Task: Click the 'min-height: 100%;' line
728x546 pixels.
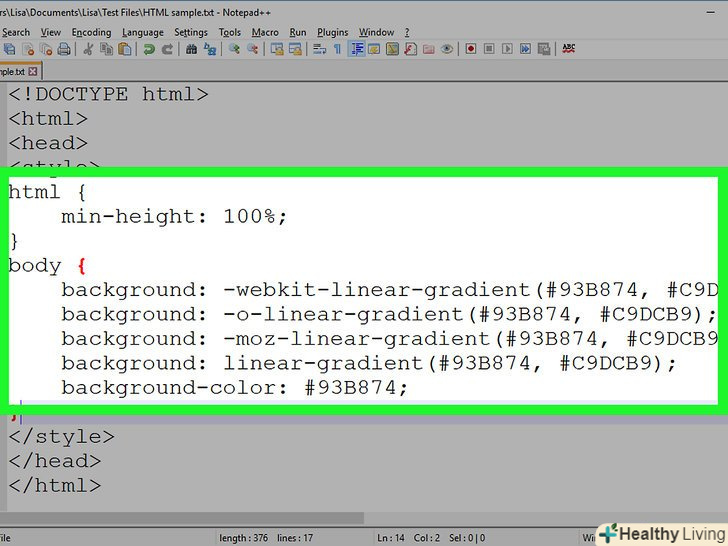Action: pyautogui.click(x=174, y=216)
